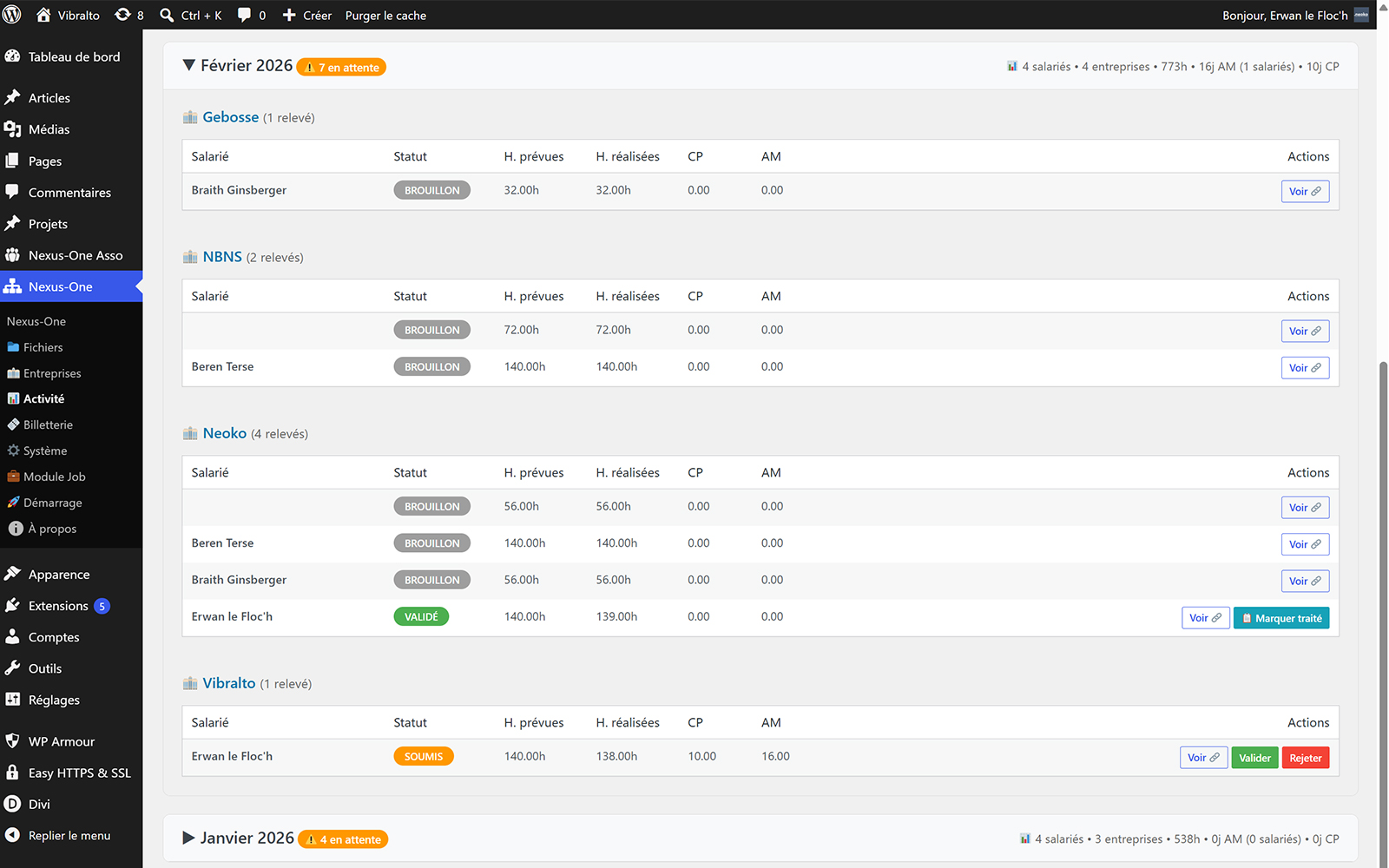This screenshot has height=868, width=1389.
Task: Expand the Janvier 2026 section triangle
Action: click(x=188, y=838)
